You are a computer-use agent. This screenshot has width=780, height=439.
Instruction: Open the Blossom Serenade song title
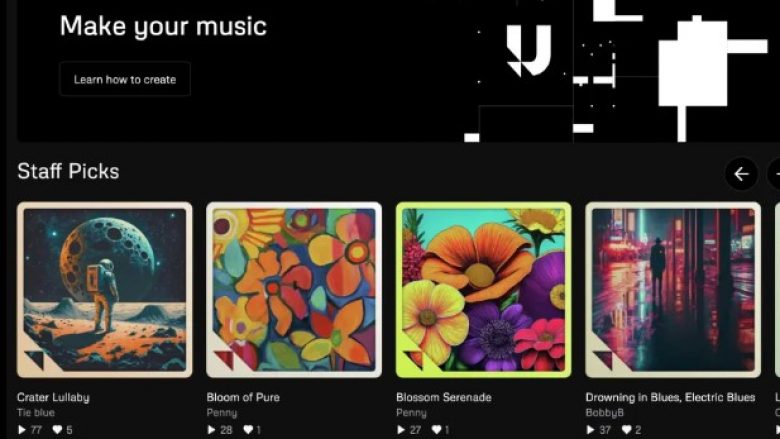pyautogui.click(x=444, y=397)
